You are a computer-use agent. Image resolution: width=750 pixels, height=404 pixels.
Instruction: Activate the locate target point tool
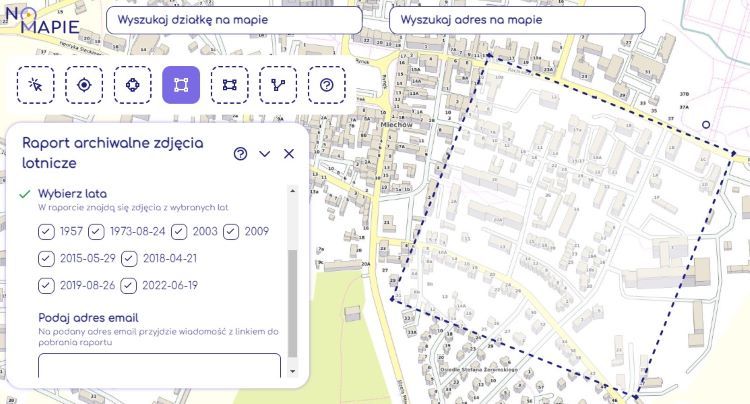coord(84,85)
